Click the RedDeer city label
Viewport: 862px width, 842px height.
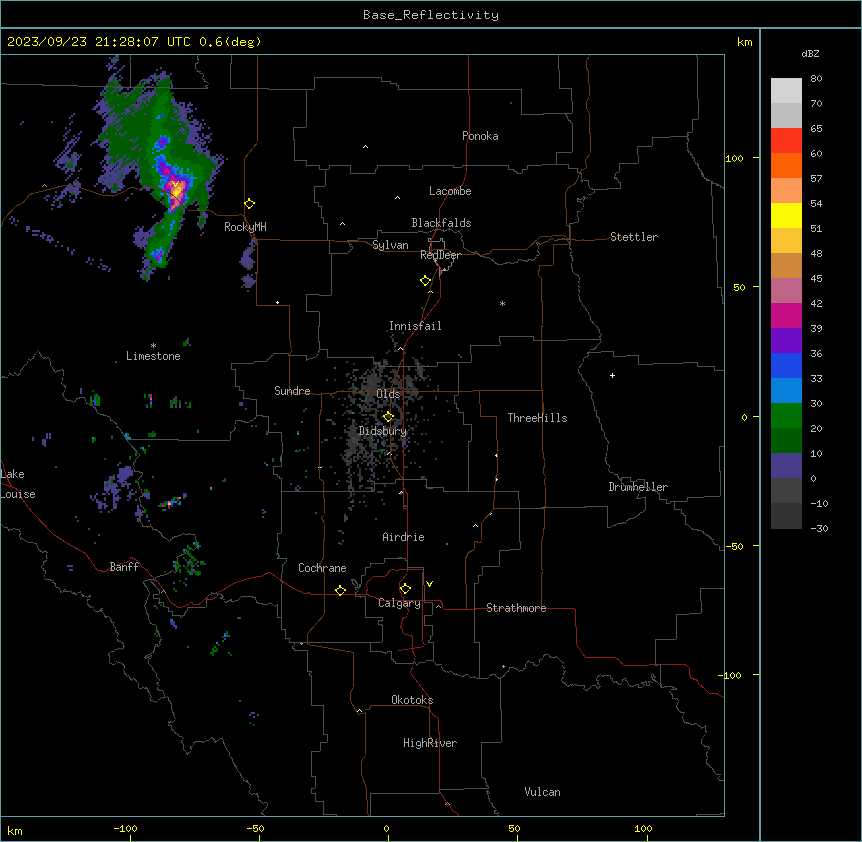440,255
